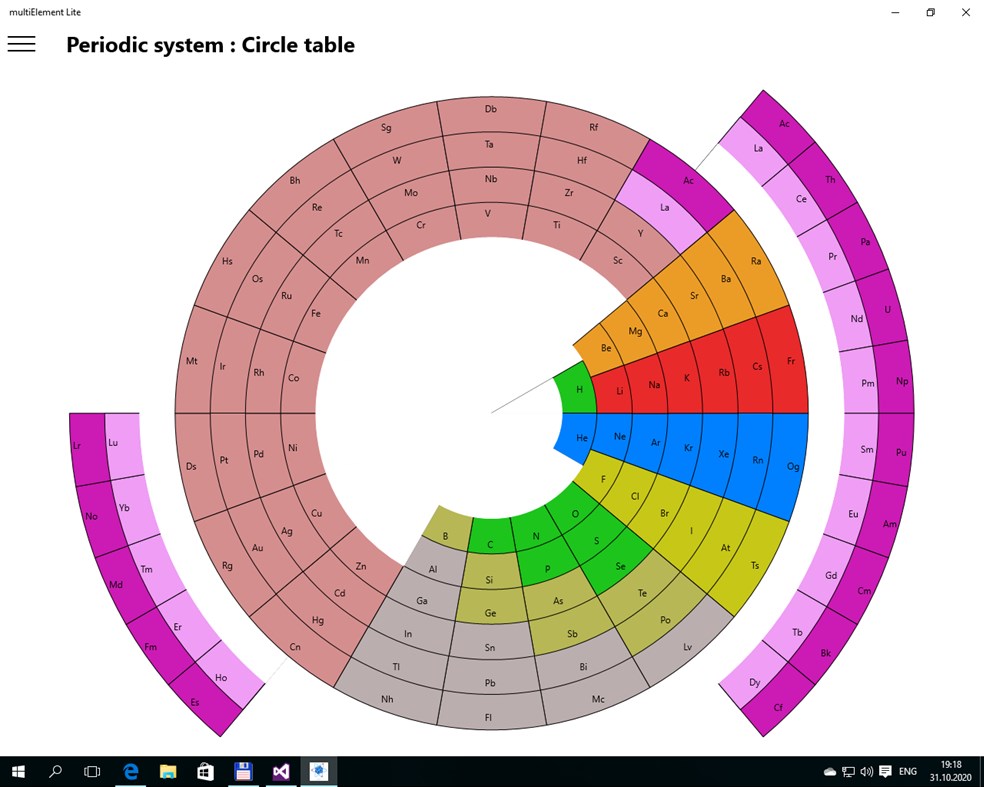Screen dimensions: 984x787
Task: Click the volume speaker icon in the system tray
Action: (x=866, y=771)
